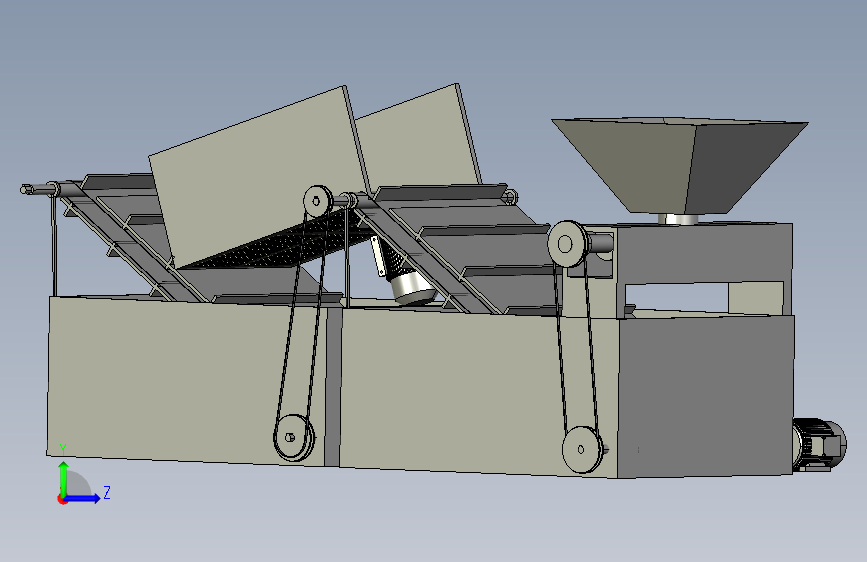
Task: Pick the lower right belt pulley
Action: point(582,449)
